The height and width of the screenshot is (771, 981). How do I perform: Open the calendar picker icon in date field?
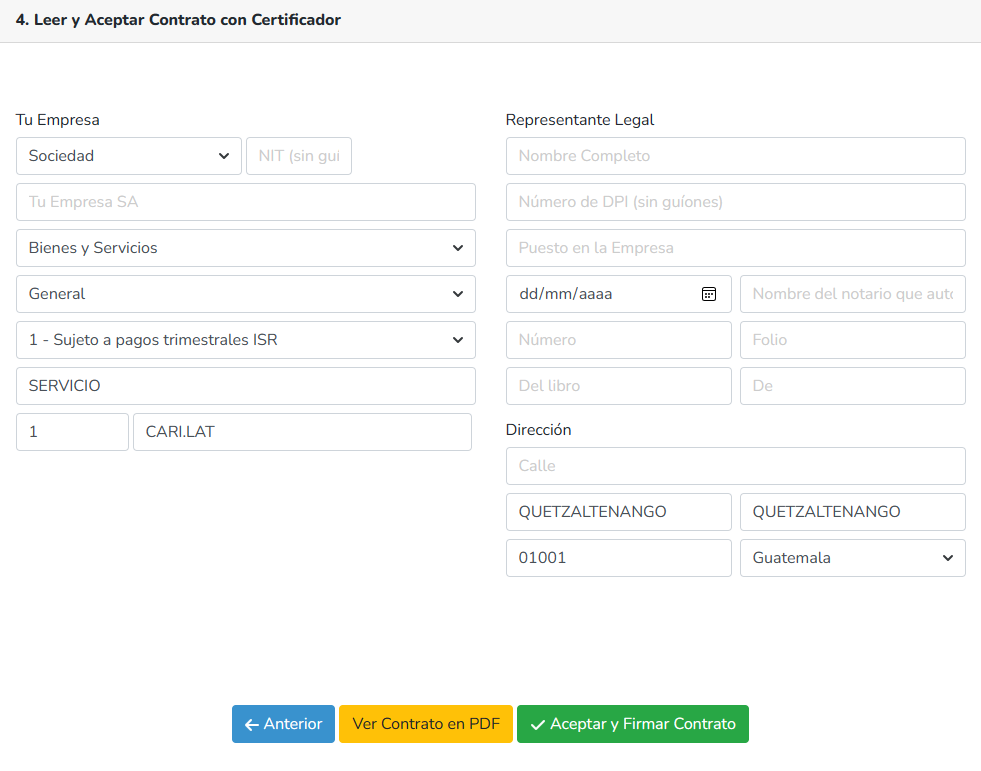(x=709, y=294)
